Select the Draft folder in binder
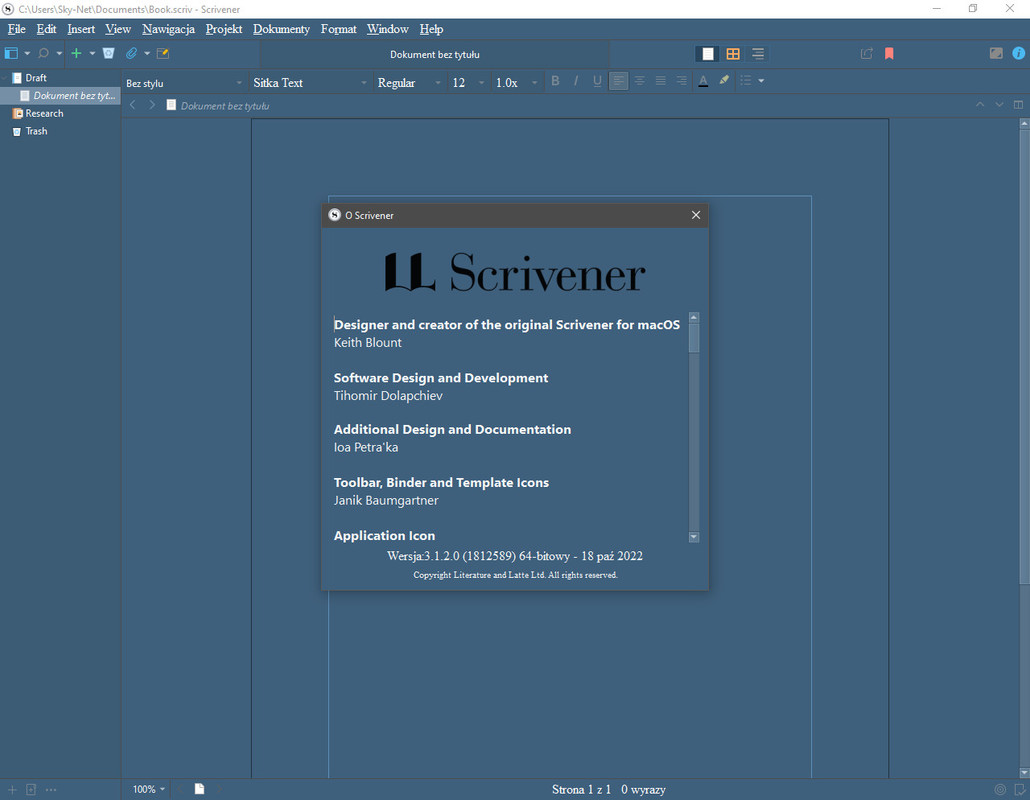The image size is (1030, 800). 35,78
